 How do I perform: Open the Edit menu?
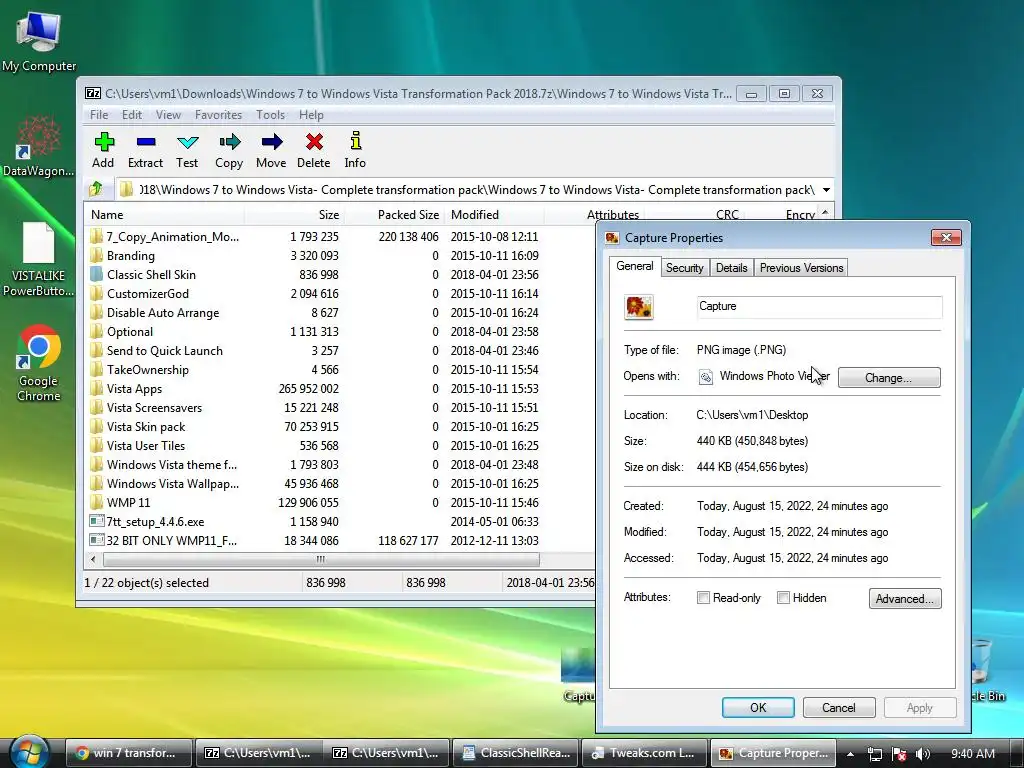[132, 115]
